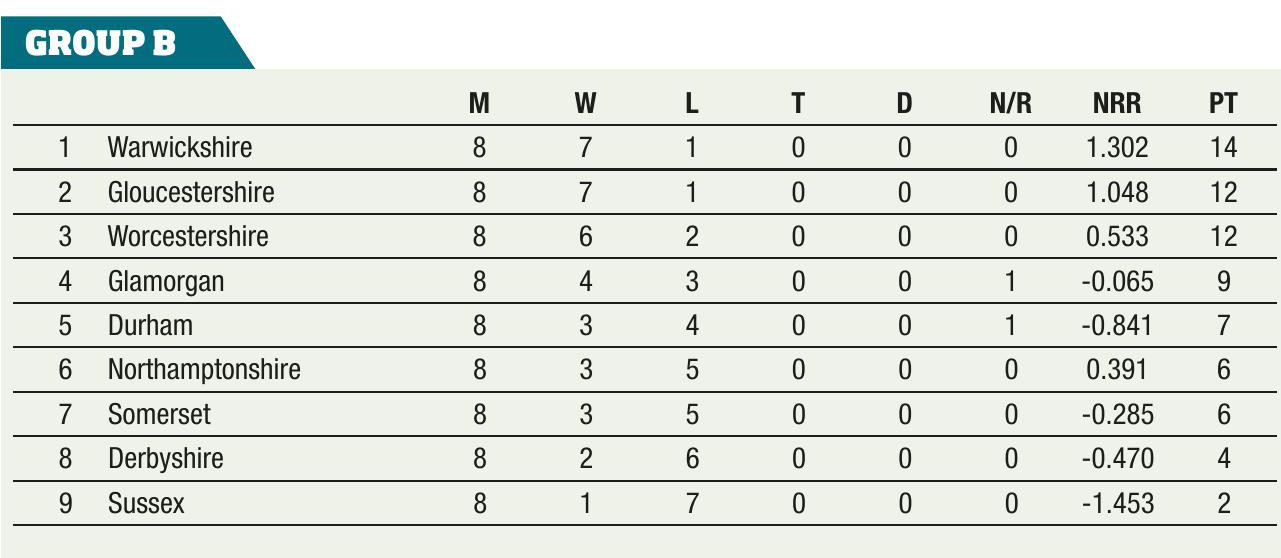
Task: Select Somerset in the standings
Action: pyautogui.click(x=159, y=414)
